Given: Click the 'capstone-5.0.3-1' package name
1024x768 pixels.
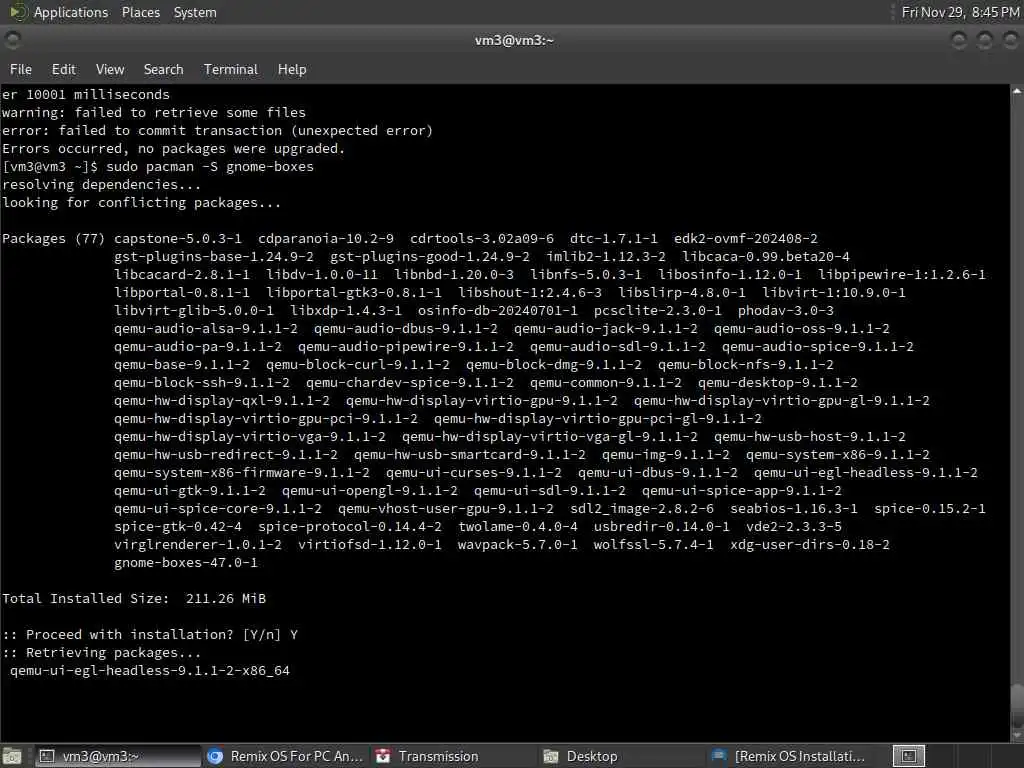Looking at the screenshot, I should point(178,238).
